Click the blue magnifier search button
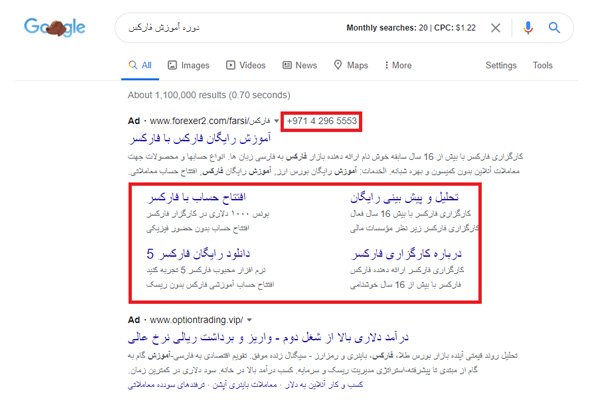The width and height of the screenshot is (600, 400). click(x=554, y=28)
